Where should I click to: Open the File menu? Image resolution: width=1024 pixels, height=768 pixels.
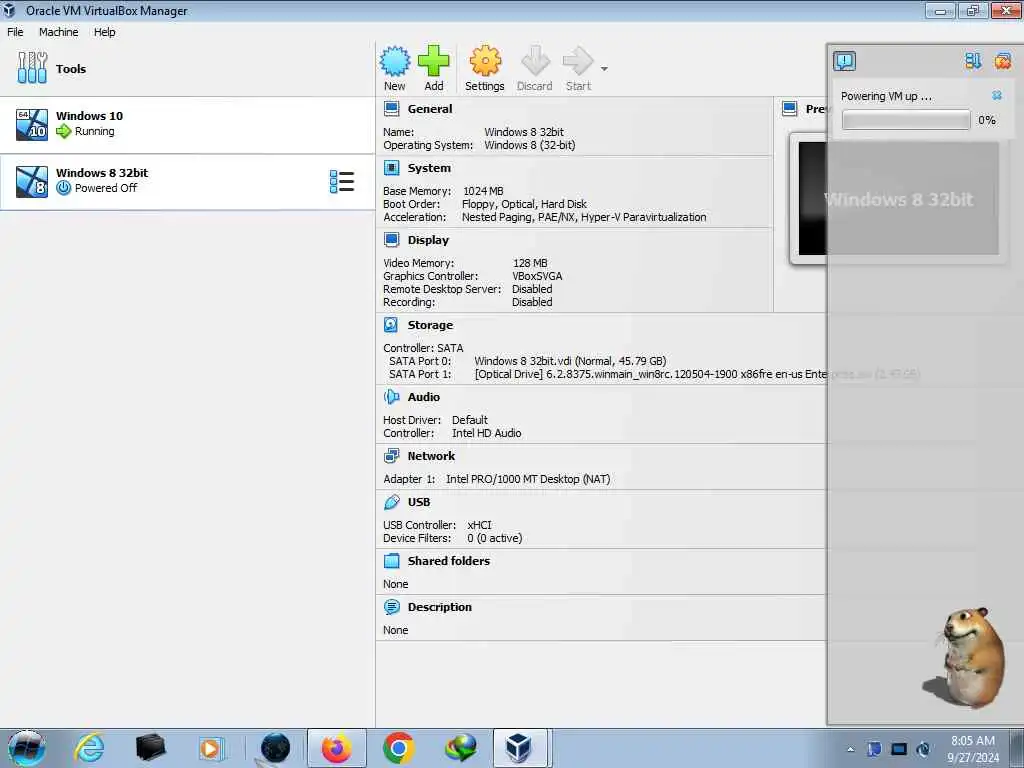point(15,32)
